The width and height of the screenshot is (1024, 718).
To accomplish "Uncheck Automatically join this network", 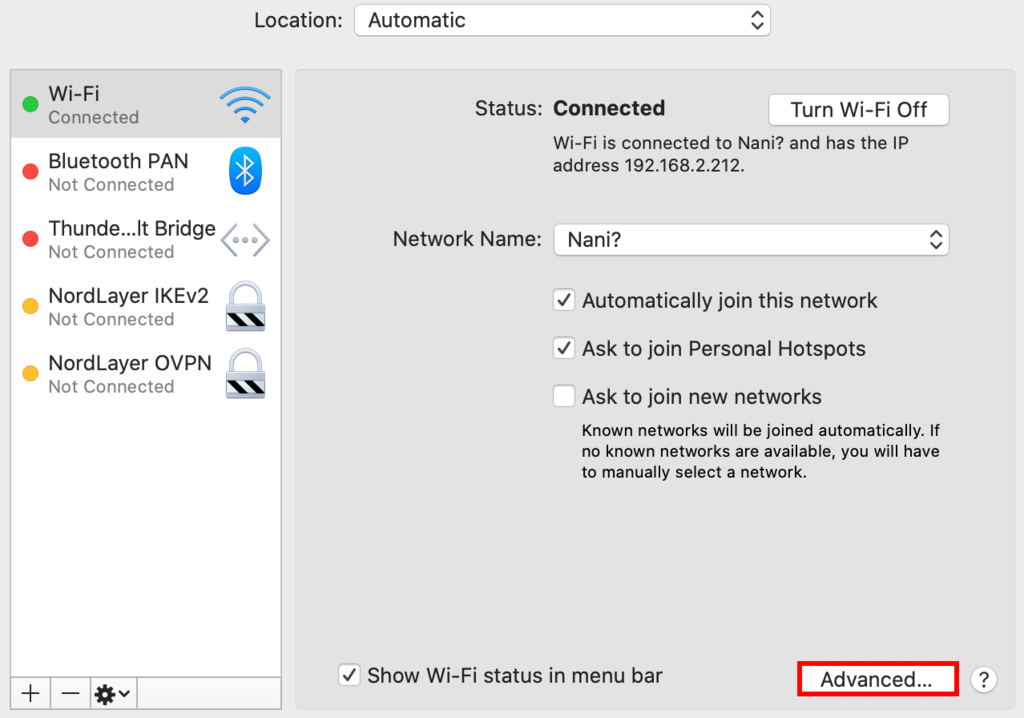I will (565, 300).
